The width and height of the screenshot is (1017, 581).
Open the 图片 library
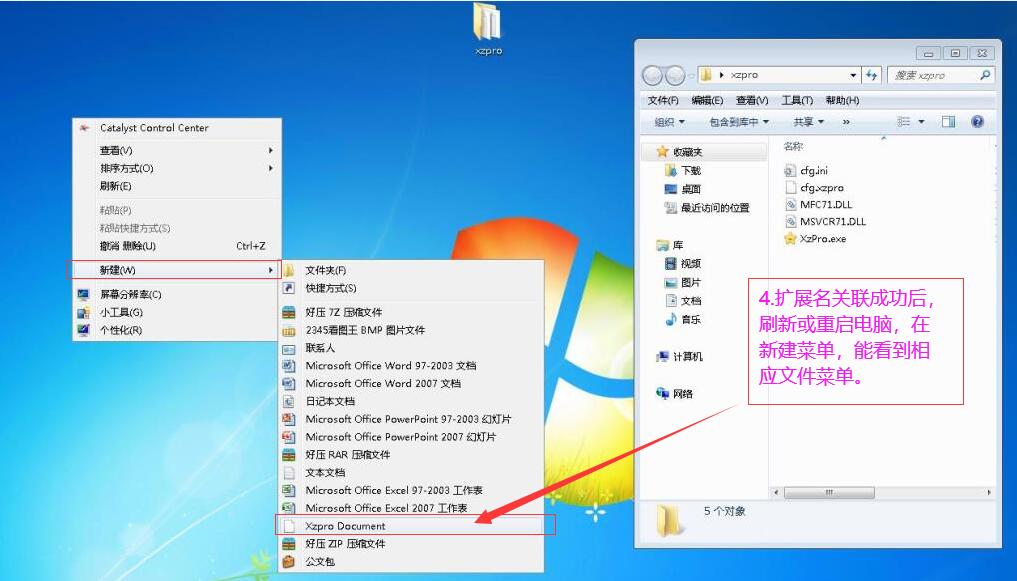[683, 282]
